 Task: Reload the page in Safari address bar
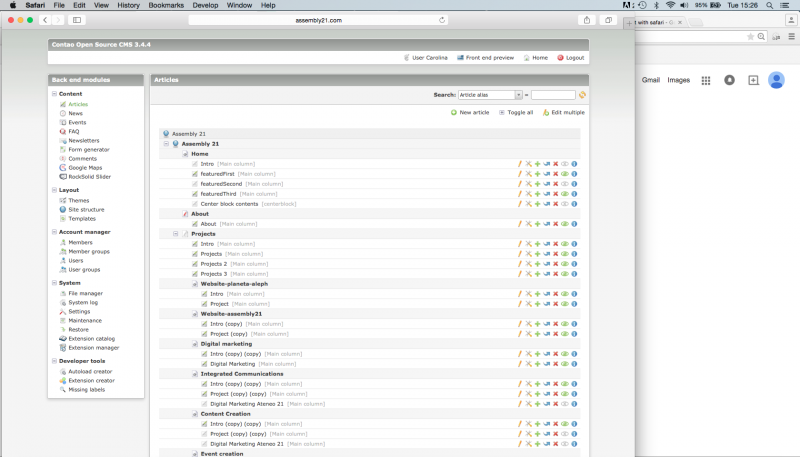click(x=442, y=20)
